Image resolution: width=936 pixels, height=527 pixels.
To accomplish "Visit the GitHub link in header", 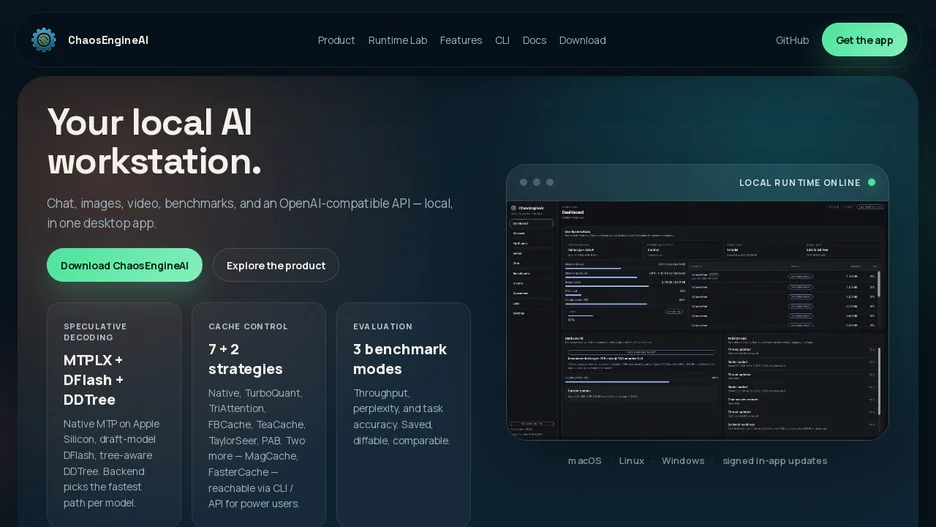I will pos(792,40).
